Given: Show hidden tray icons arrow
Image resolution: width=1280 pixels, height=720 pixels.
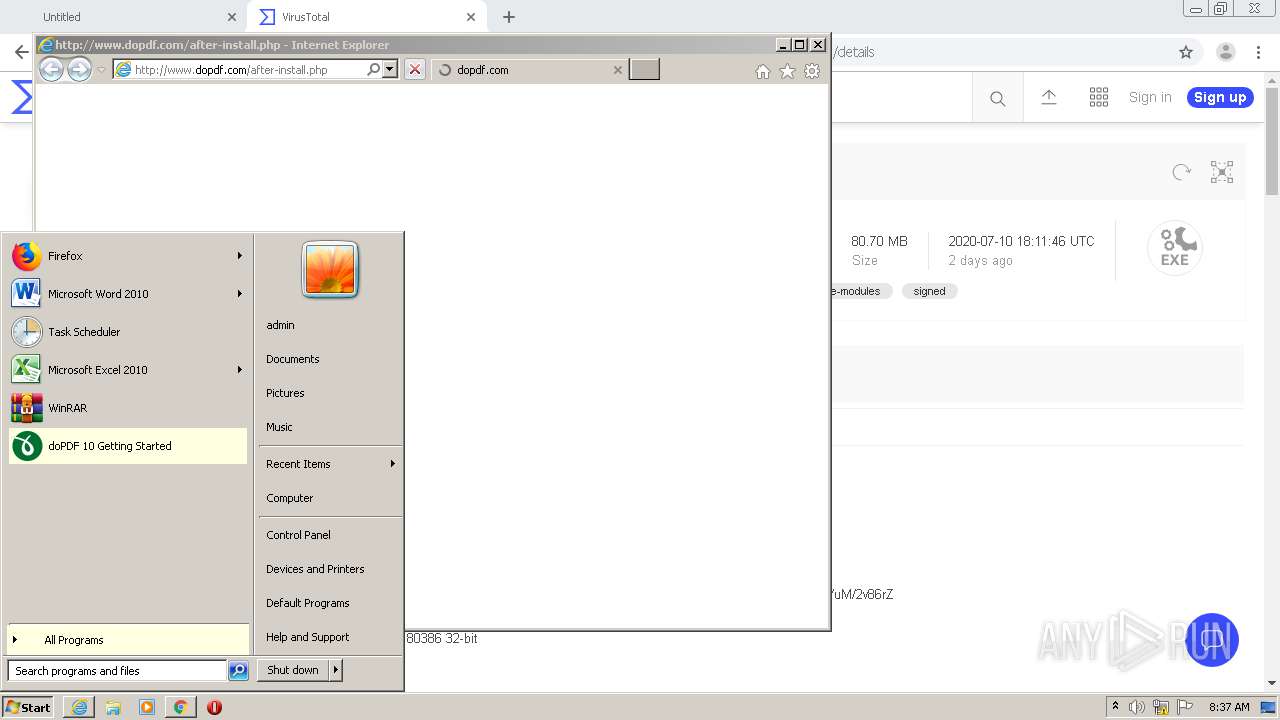Looking at the screenshot, I should (x=1115, y=707).
